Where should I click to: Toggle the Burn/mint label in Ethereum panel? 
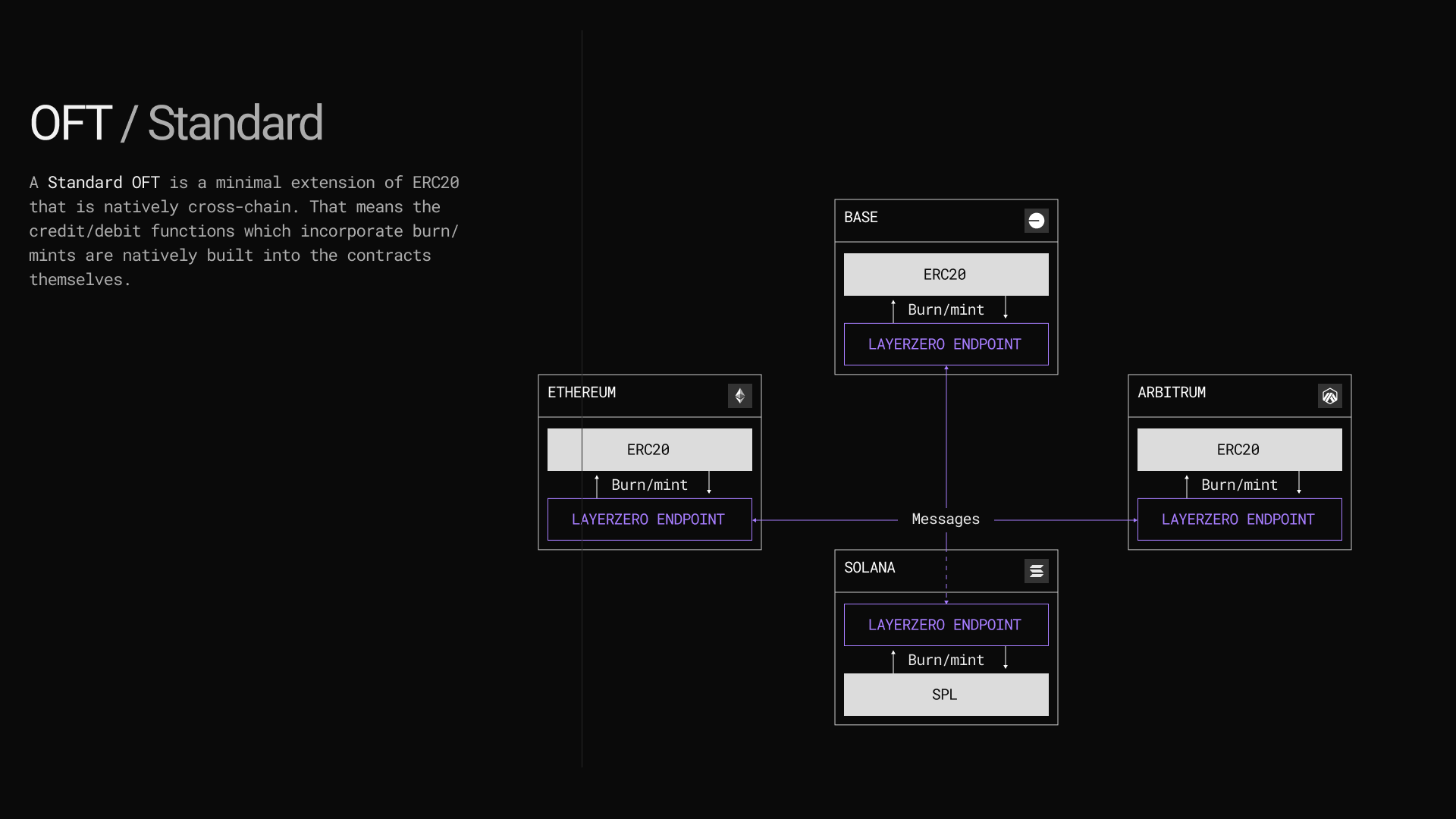648,485
